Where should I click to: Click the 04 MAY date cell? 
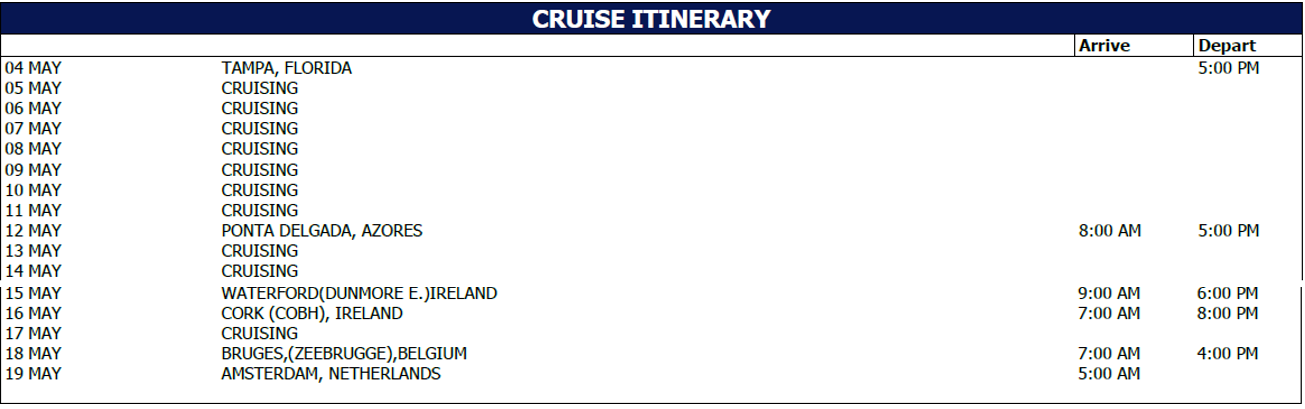click(x=33, y=68)
